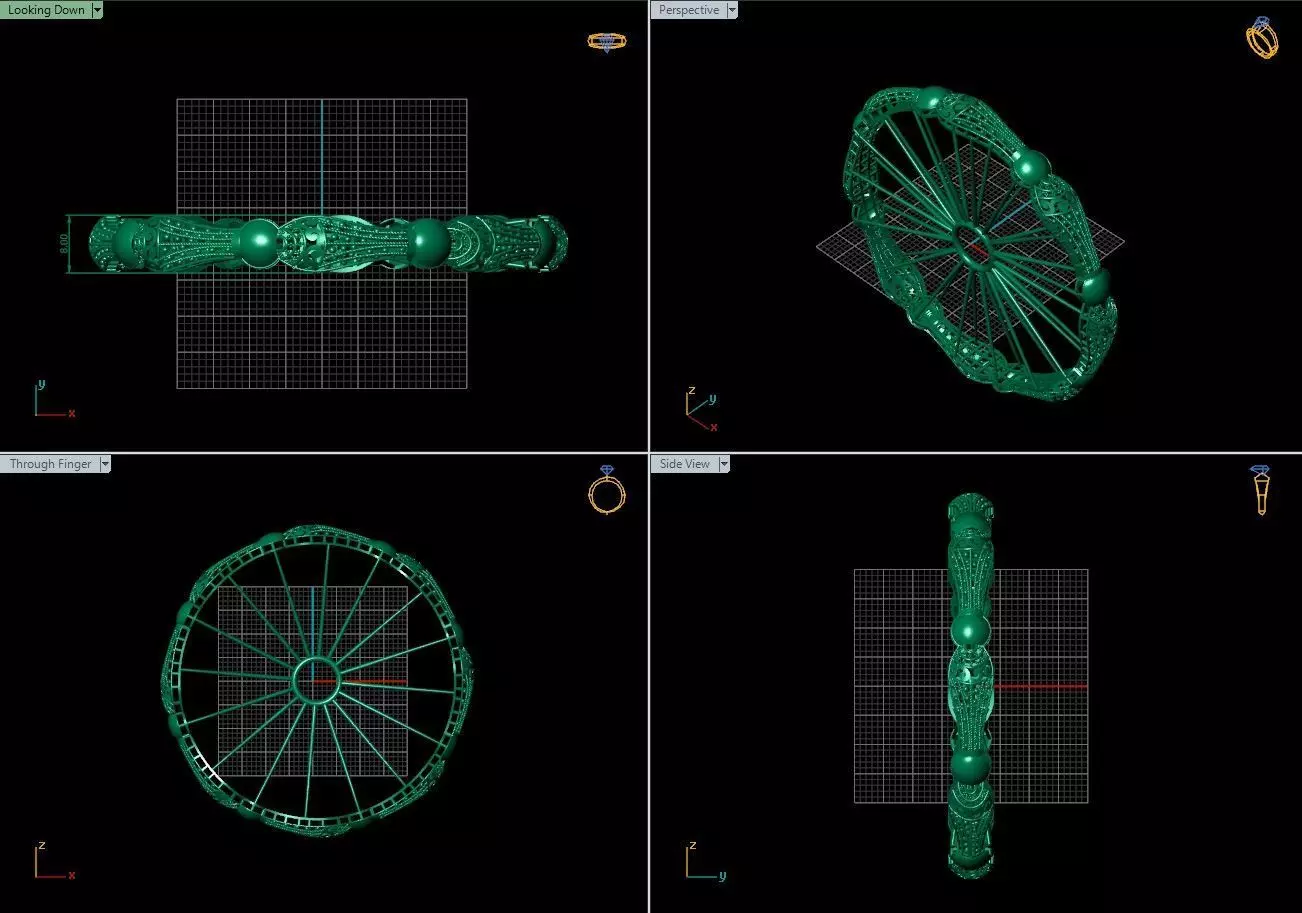Screen dimensions: 1302x913
Task: Click the side ring icon in Side View
Action: coord(1261,490)
